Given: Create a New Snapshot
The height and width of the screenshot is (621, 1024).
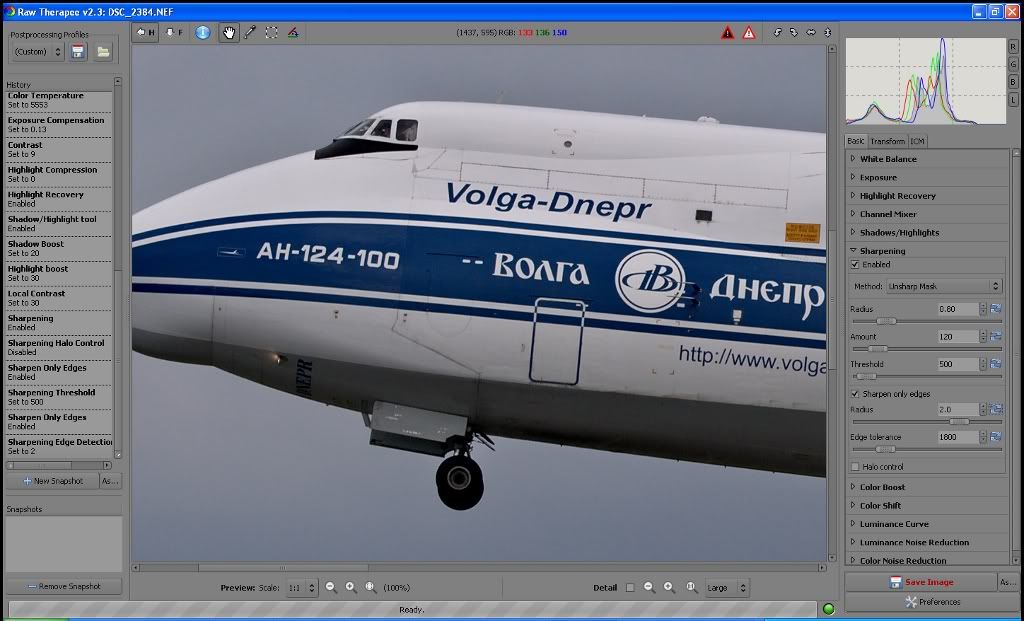Looking at the screenshot, I should coord(53,481).
